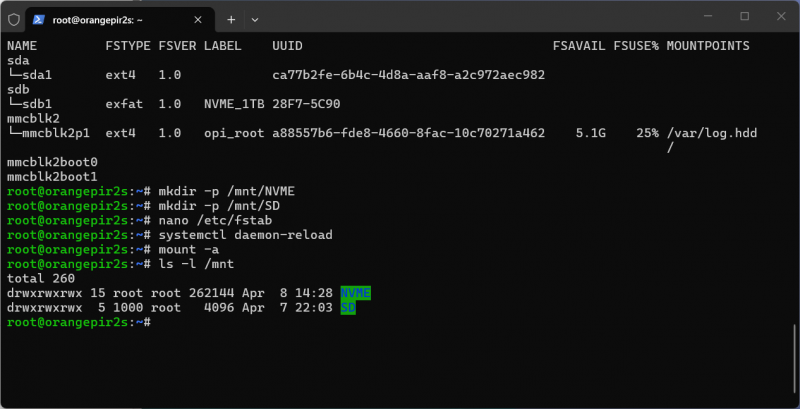Click the MOUNTPOINTS column header text
Screen dimensions: 800x409
tap(708, 46)
